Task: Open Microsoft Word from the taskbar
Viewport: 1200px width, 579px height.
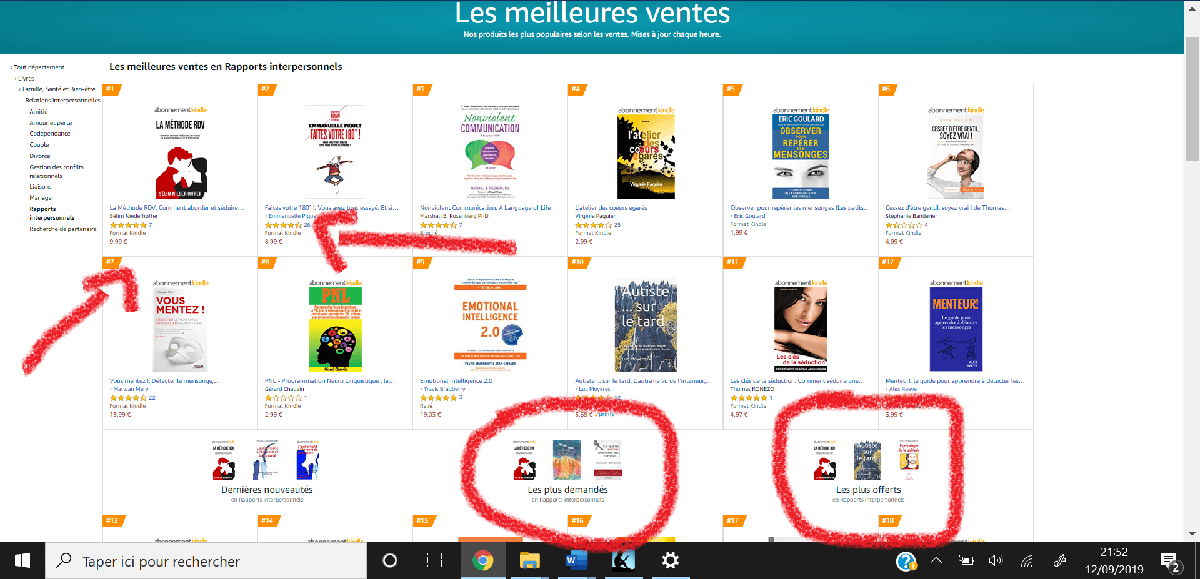Action: pyautogui.click(x=577, y=560)
